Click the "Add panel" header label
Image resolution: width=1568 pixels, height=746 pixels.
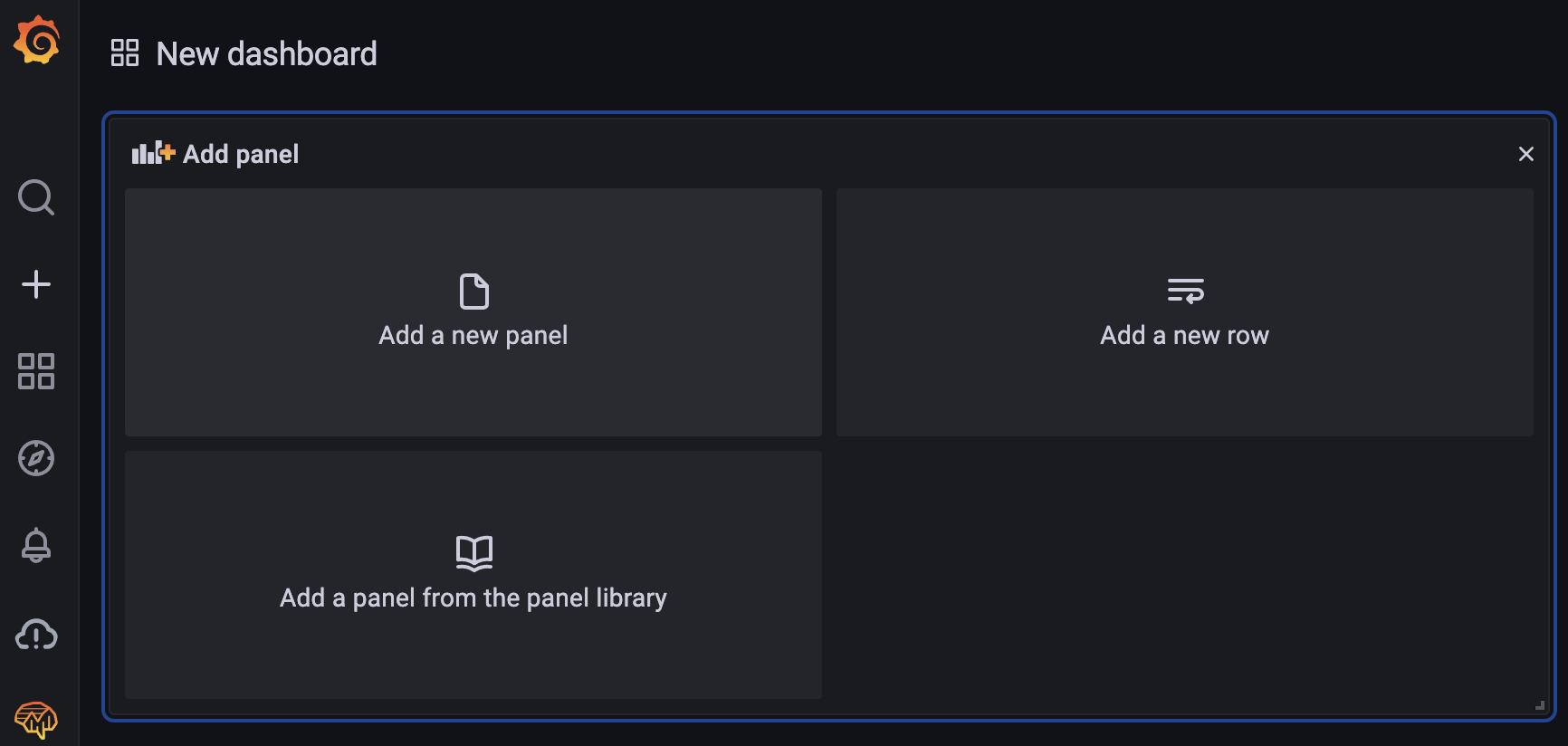(x=241, y=154)
